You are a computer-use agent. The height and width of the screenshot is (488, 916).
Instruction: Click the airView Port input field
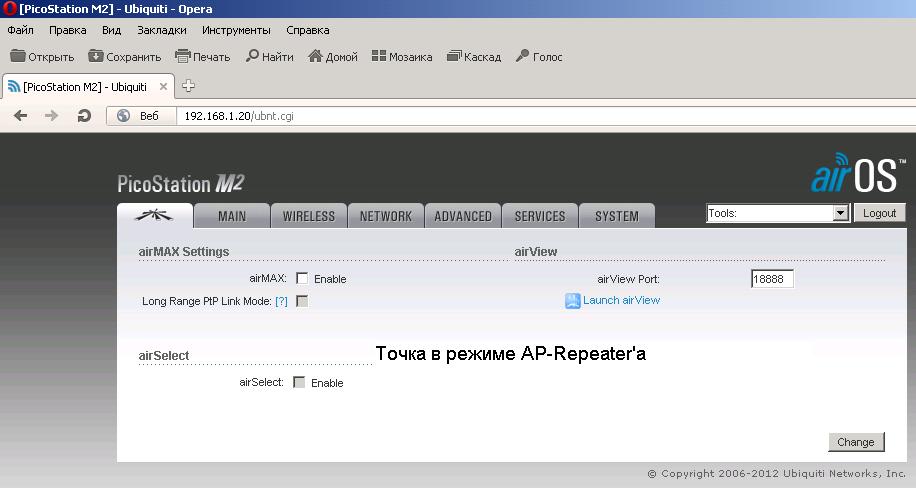tap(772, 279)
